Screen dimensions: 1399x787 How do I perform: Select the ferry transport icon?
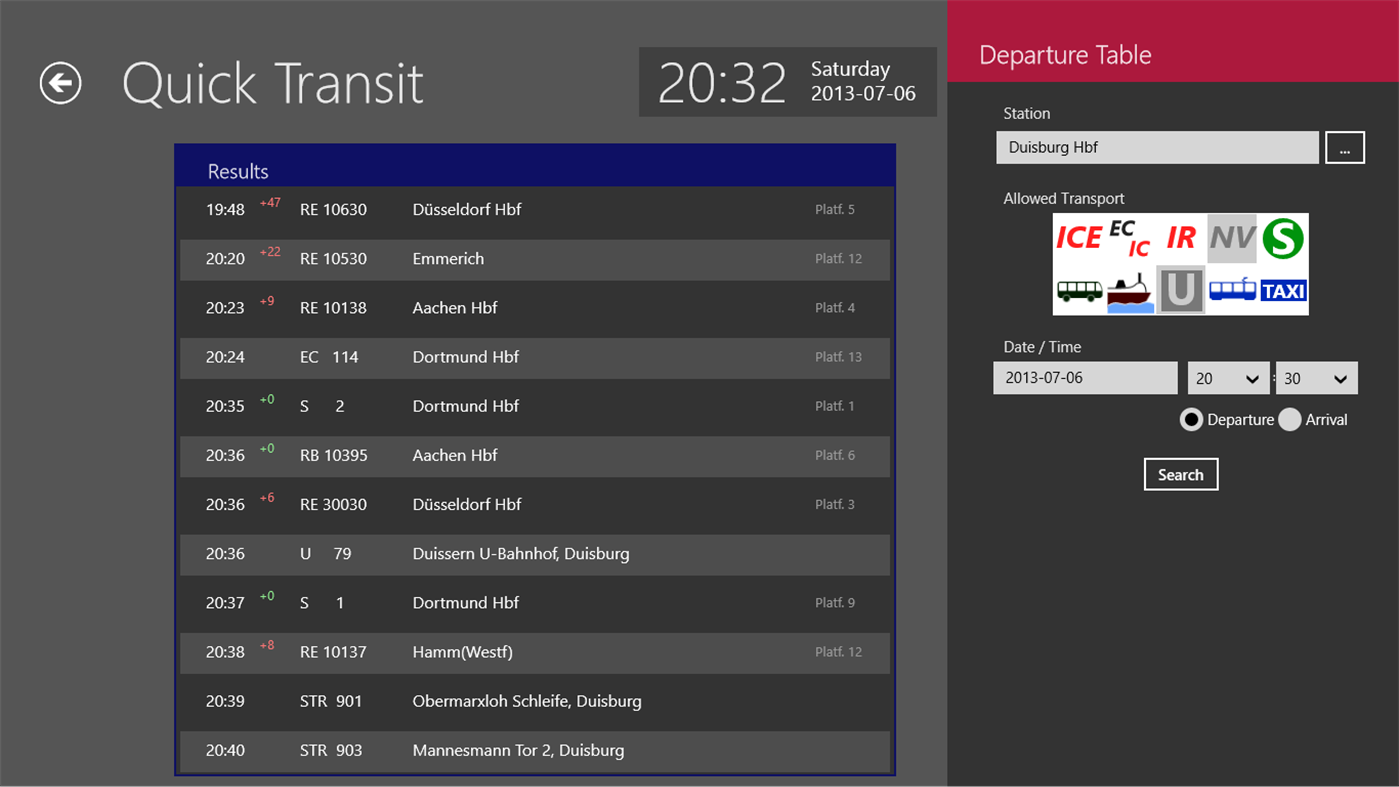1128,290
